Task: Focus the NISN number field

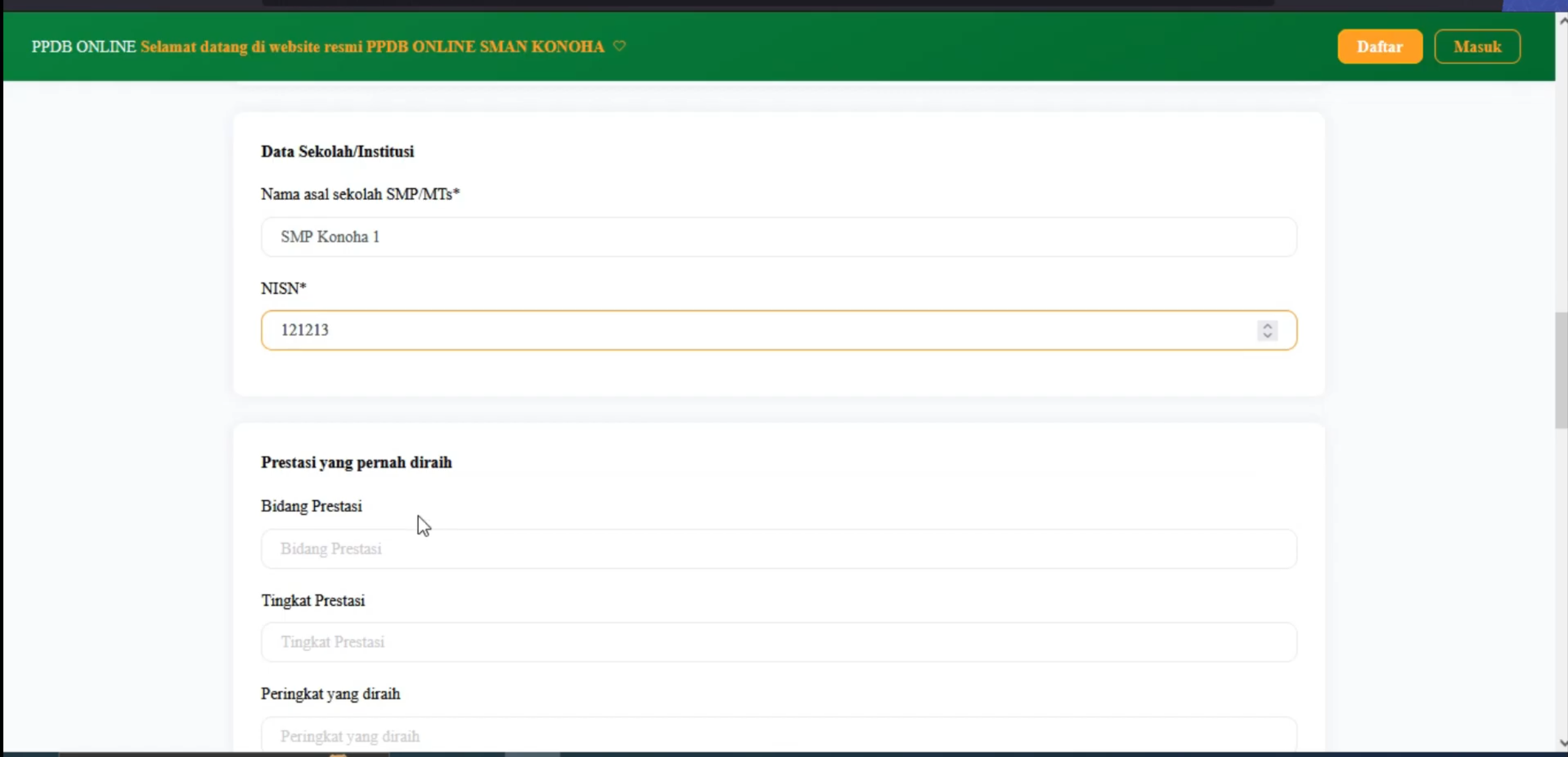Action: tap(779, 330)
